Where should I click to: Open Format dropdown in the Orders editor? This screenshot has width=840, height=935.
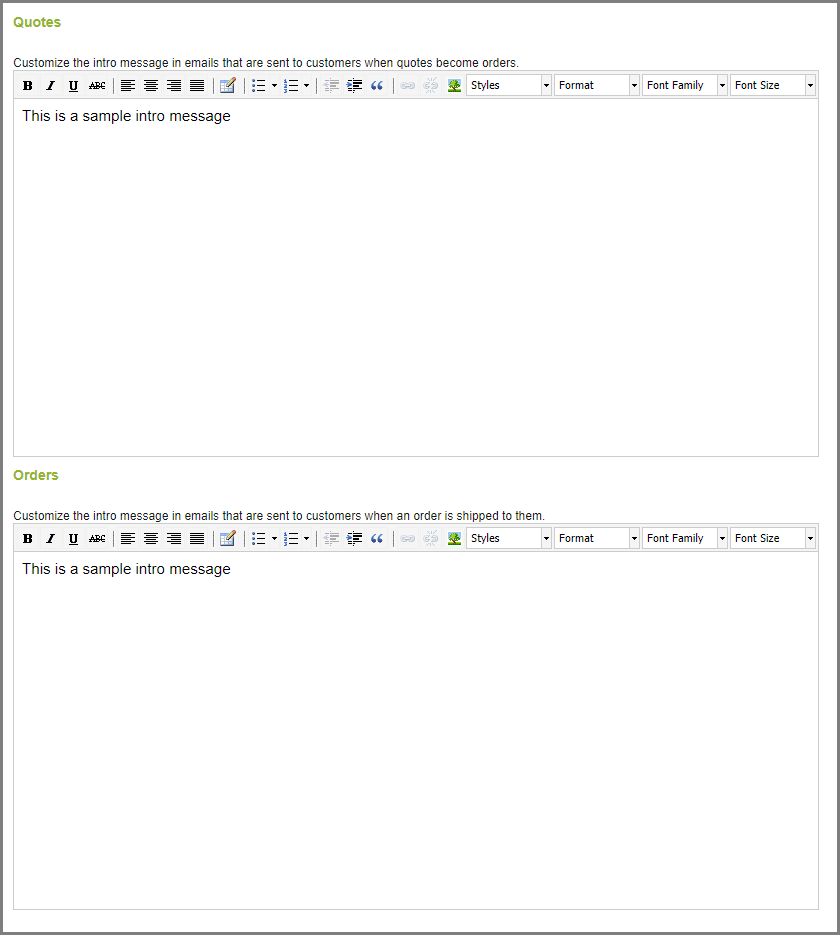point(597,538)
